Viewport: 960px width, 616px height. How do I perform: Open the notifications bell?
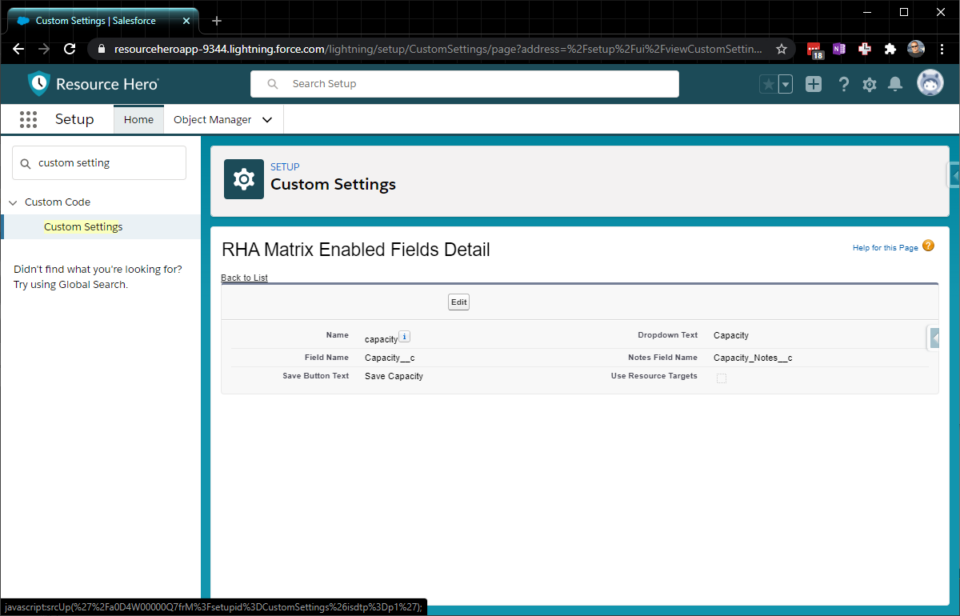pyautogui.click(x=895, y=84)
